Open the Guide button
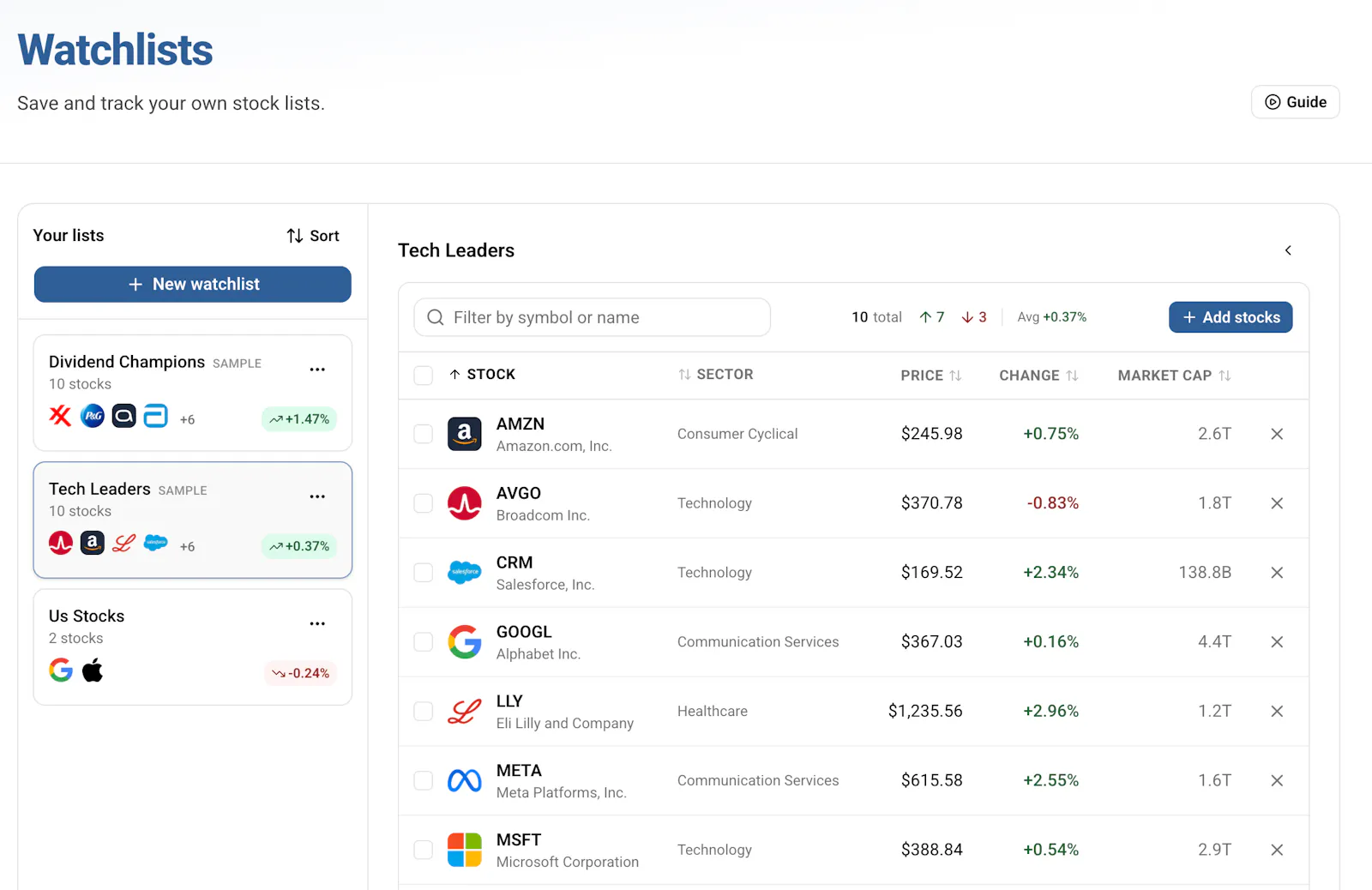Image resolution: width=1372 pixels, height=890 pixels. tap(1295, 102)
